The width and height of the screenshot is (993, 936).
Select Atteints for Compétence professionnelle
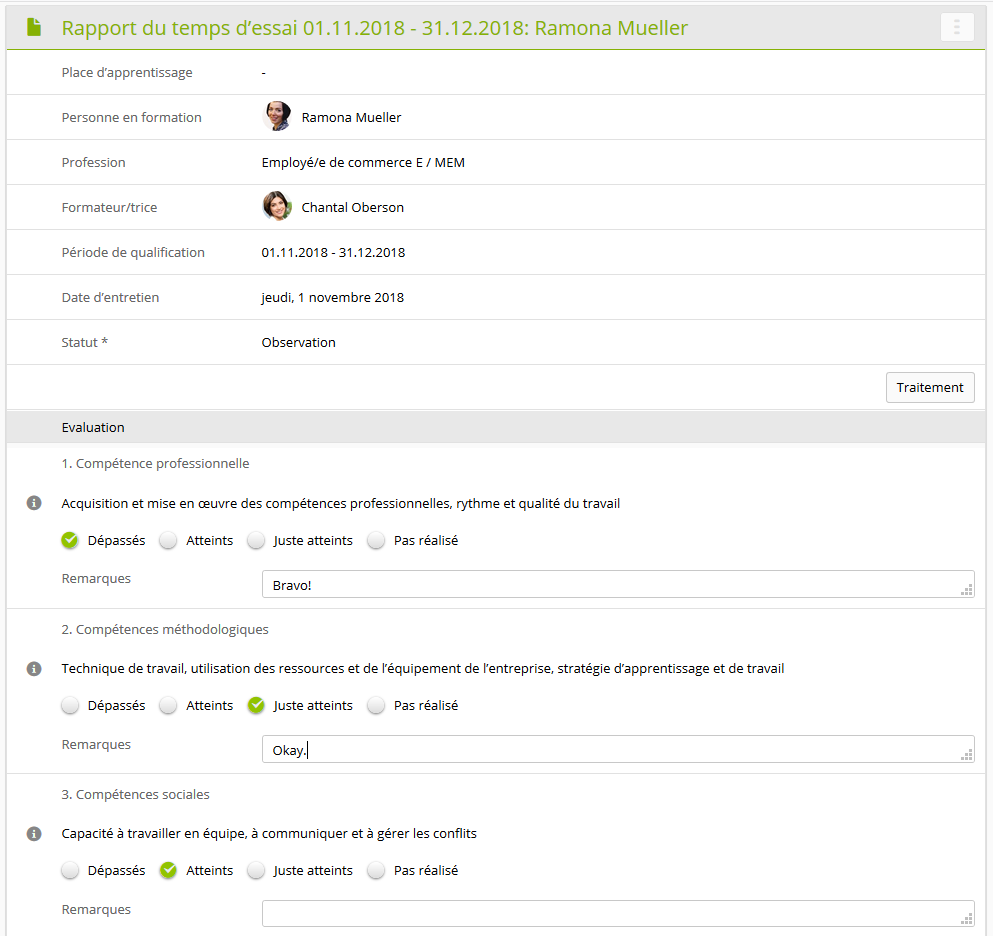click(169, 541)
